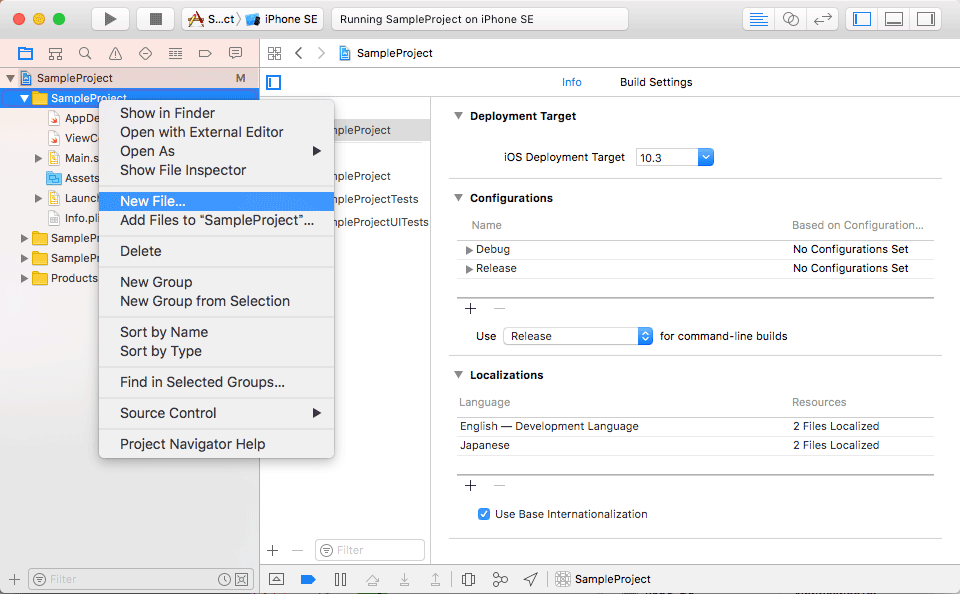960x594 pixels.
Task: Switch to the Build Settings tab
Action: coord(656,82)
